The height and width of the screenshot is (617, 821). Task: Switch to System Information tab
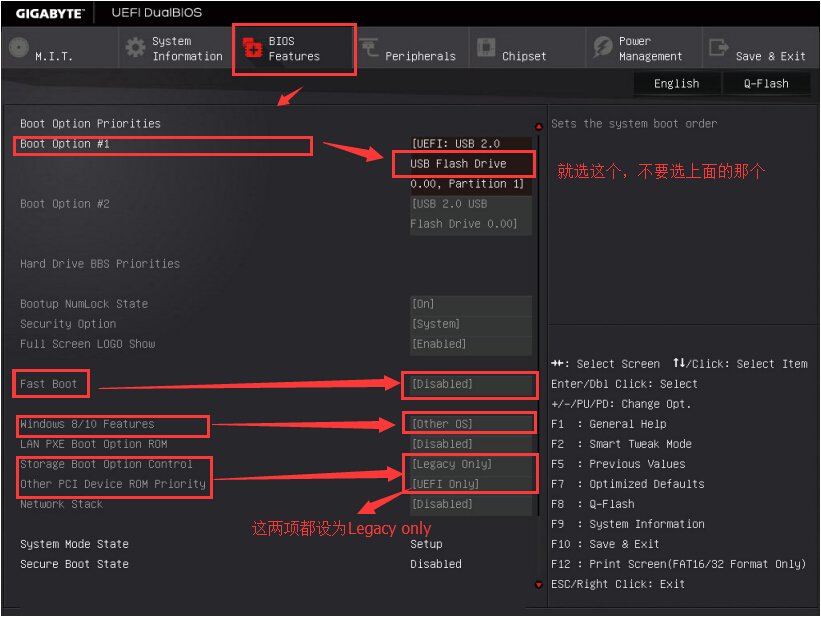[x=176, y=48]
